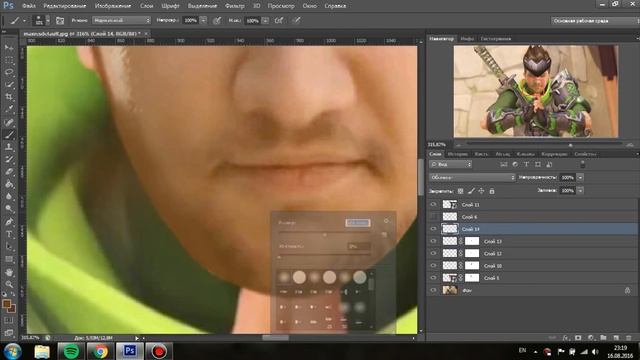Select the Healing Brush tool
The width and height of the screenshot is (640, 360).
(x=9, y=122)
